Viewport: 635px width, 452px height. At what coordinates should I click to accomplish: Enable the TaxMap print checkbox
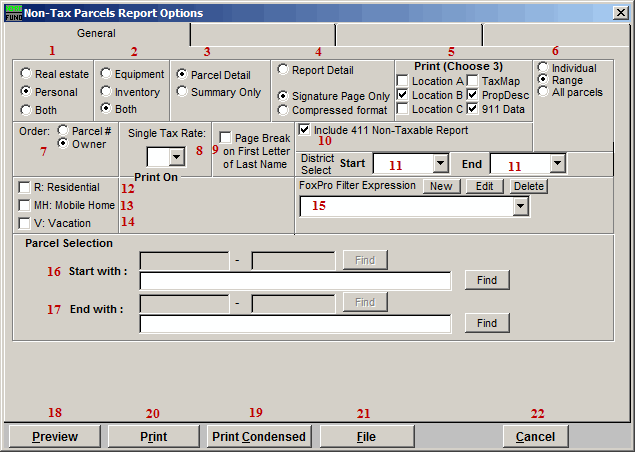[473, 80]
